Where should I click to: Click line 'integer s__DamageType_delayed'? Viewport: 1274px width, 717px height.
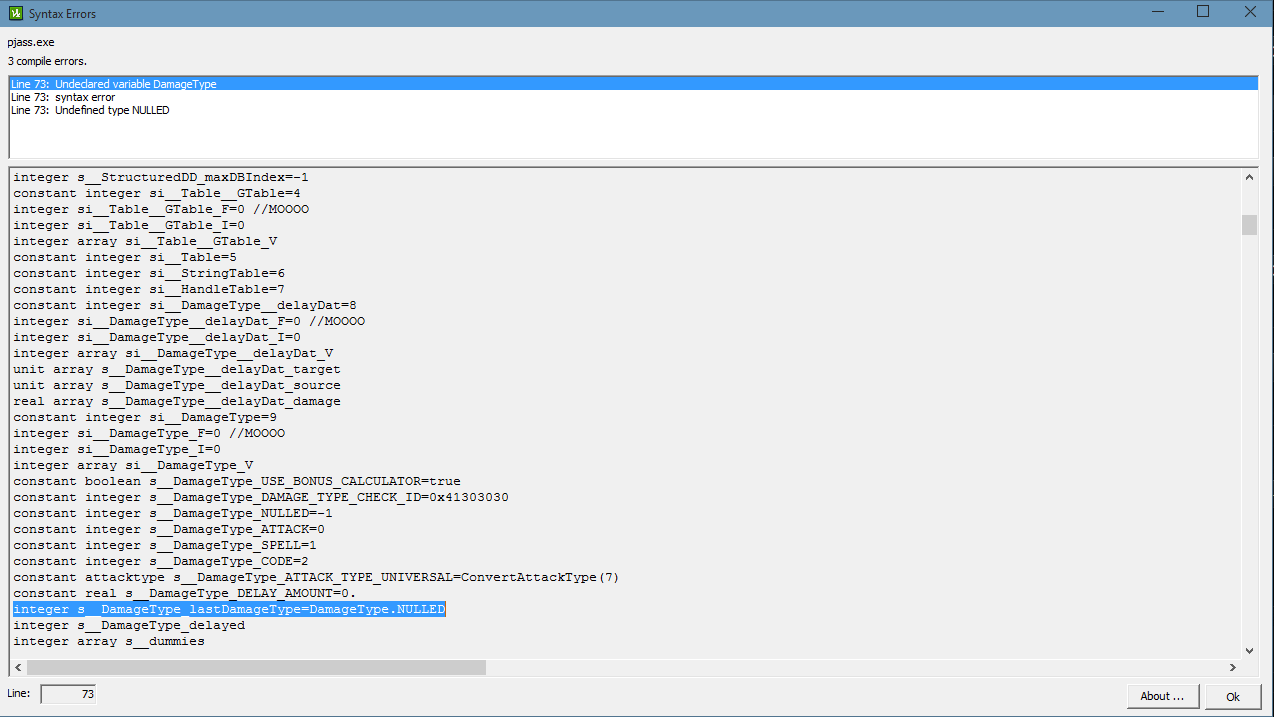[129, 625]
